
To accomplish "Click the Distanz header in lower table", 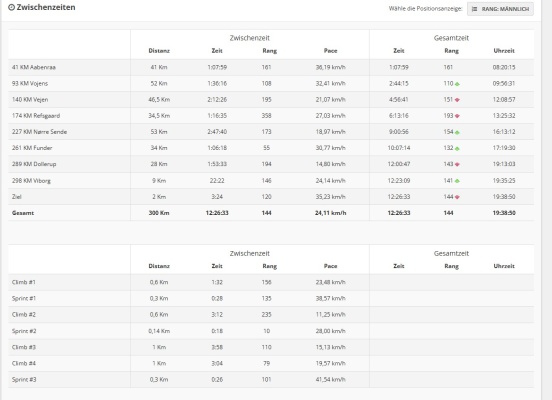I will [x=159, y=266].
